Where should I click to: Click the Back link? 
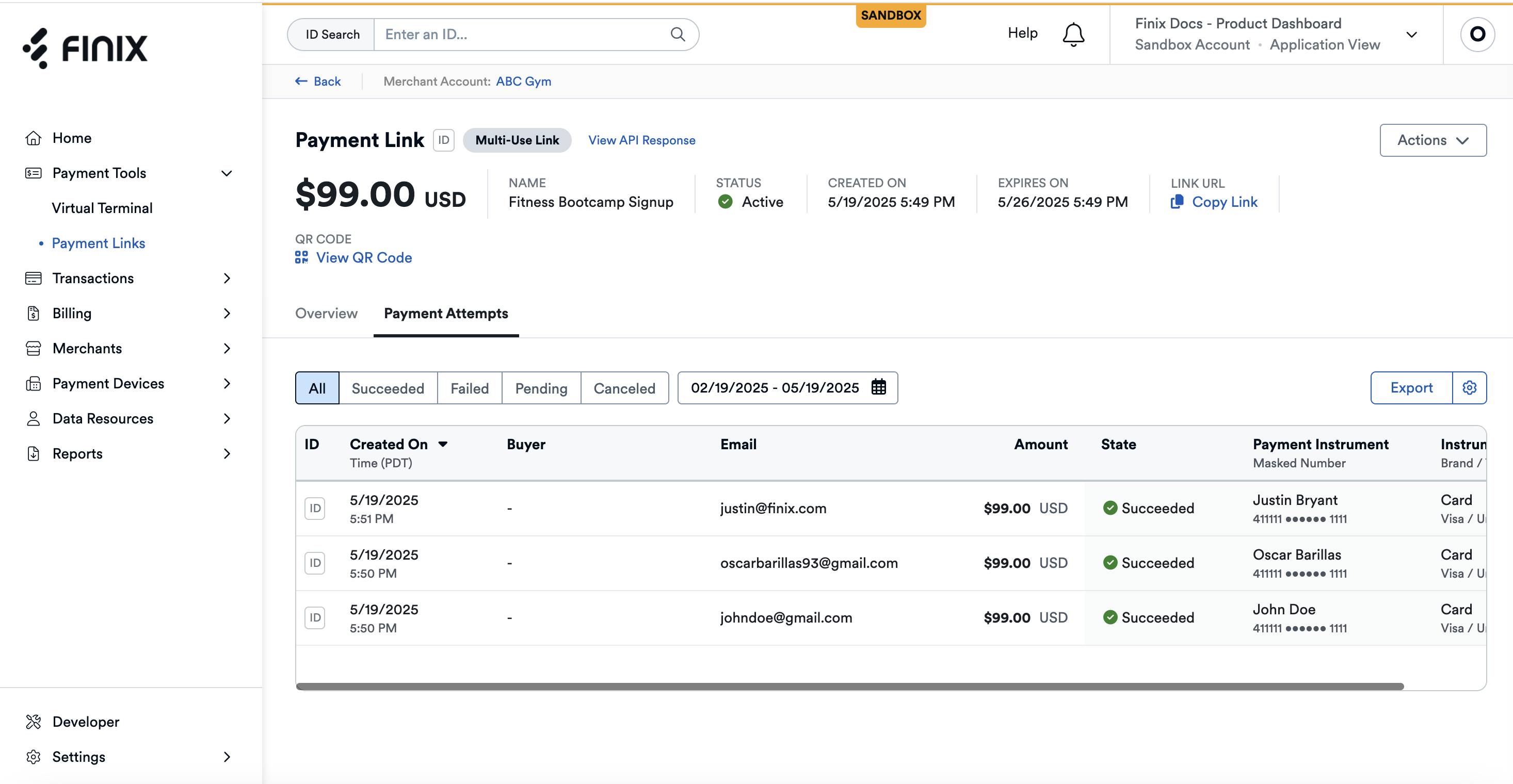[x=327, y=81]
